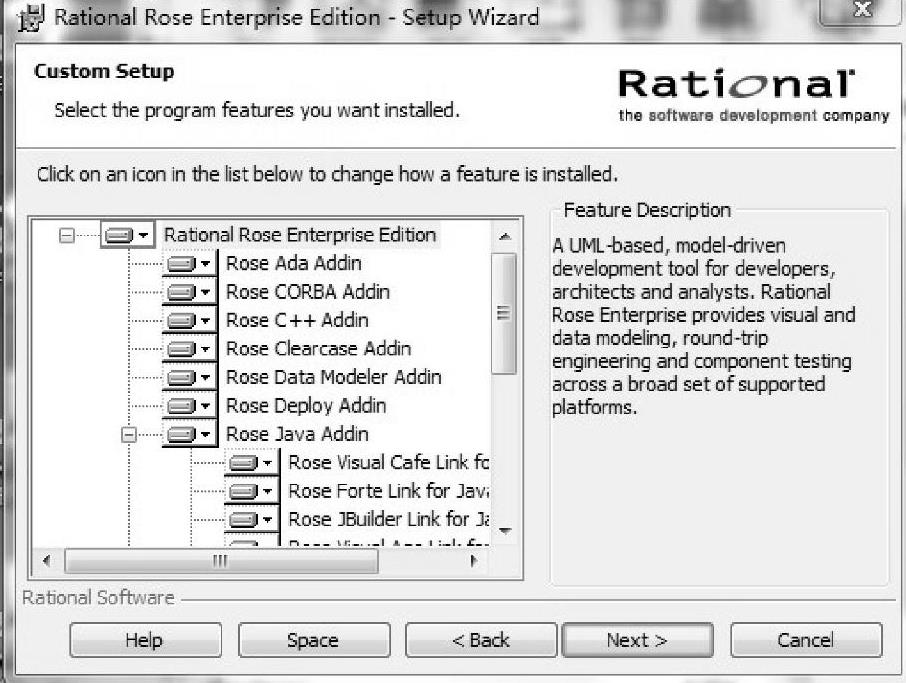Go to previous step with Back button
906x683 pixels.
(481, 640)
